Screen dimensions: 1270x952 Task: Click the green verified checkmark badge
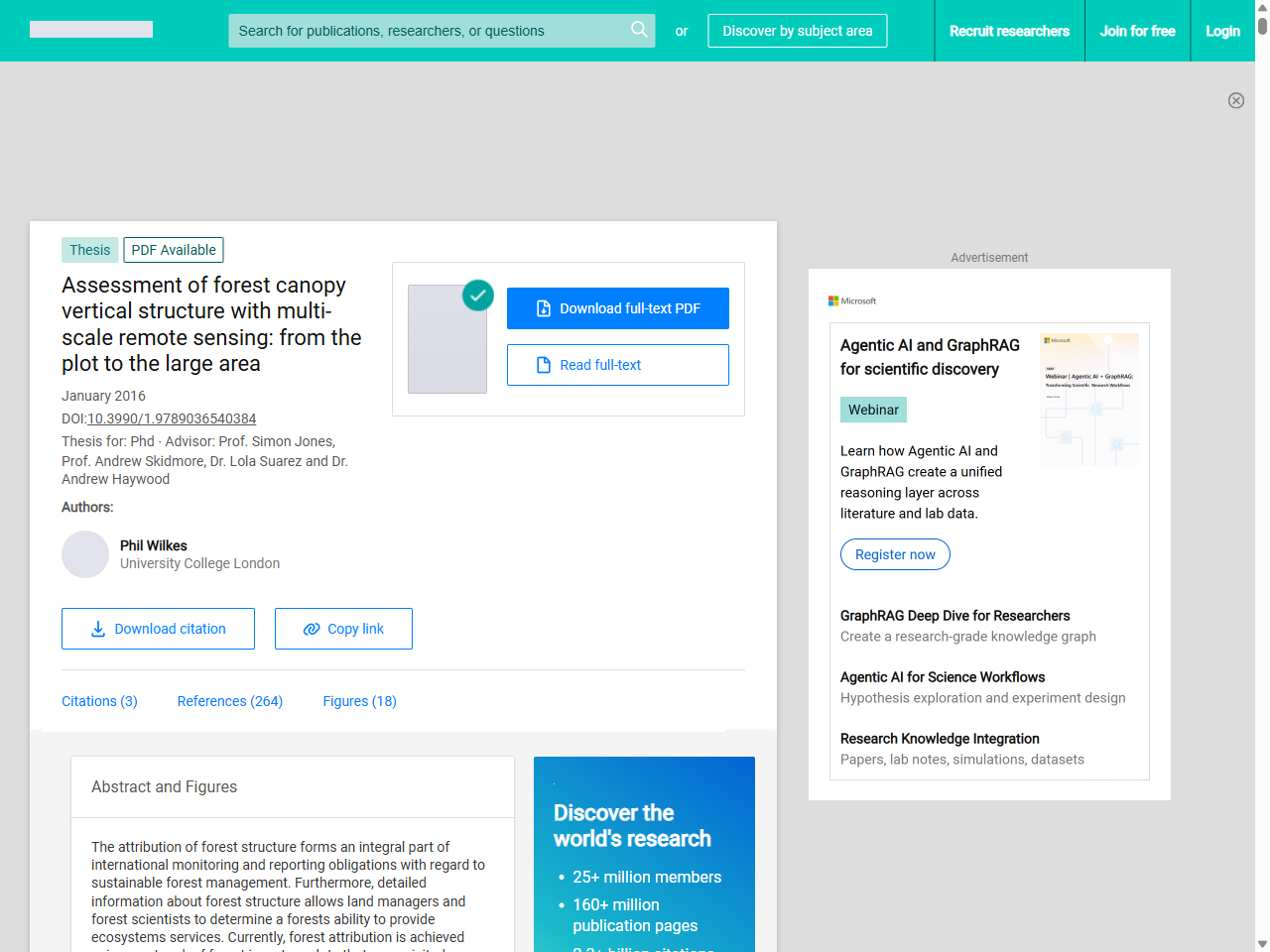point(478,295)
